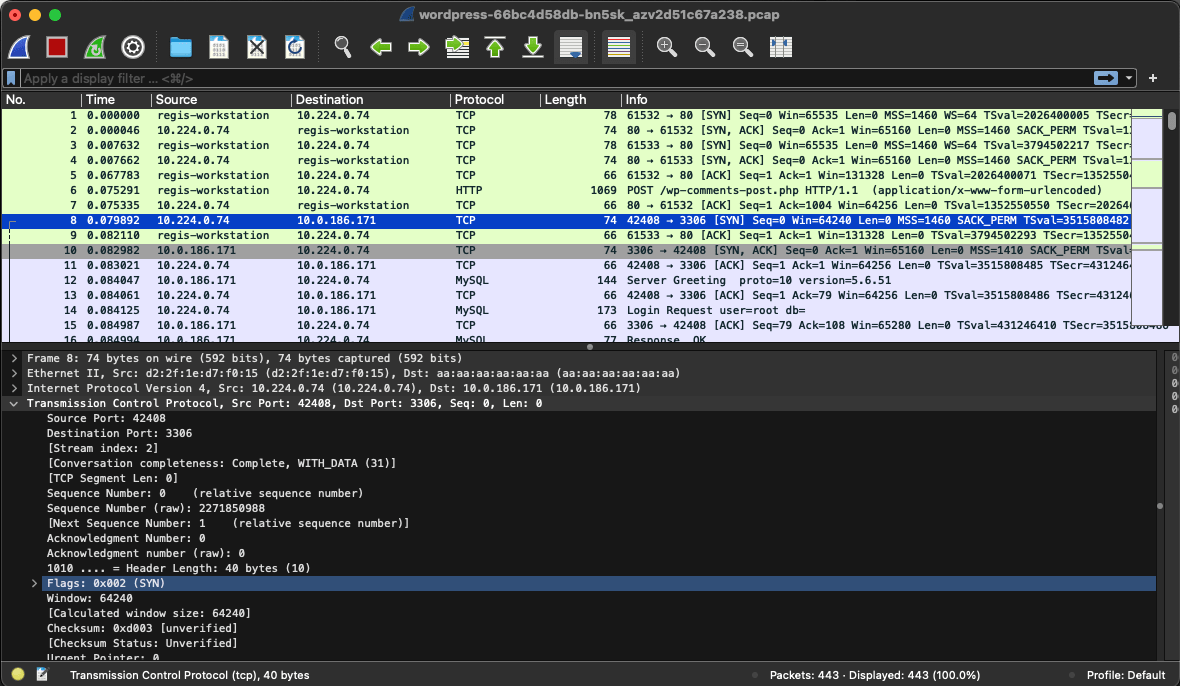Select the Stream index: 2 line
This screenshot has width=1180, height=686.
(102, 448)
